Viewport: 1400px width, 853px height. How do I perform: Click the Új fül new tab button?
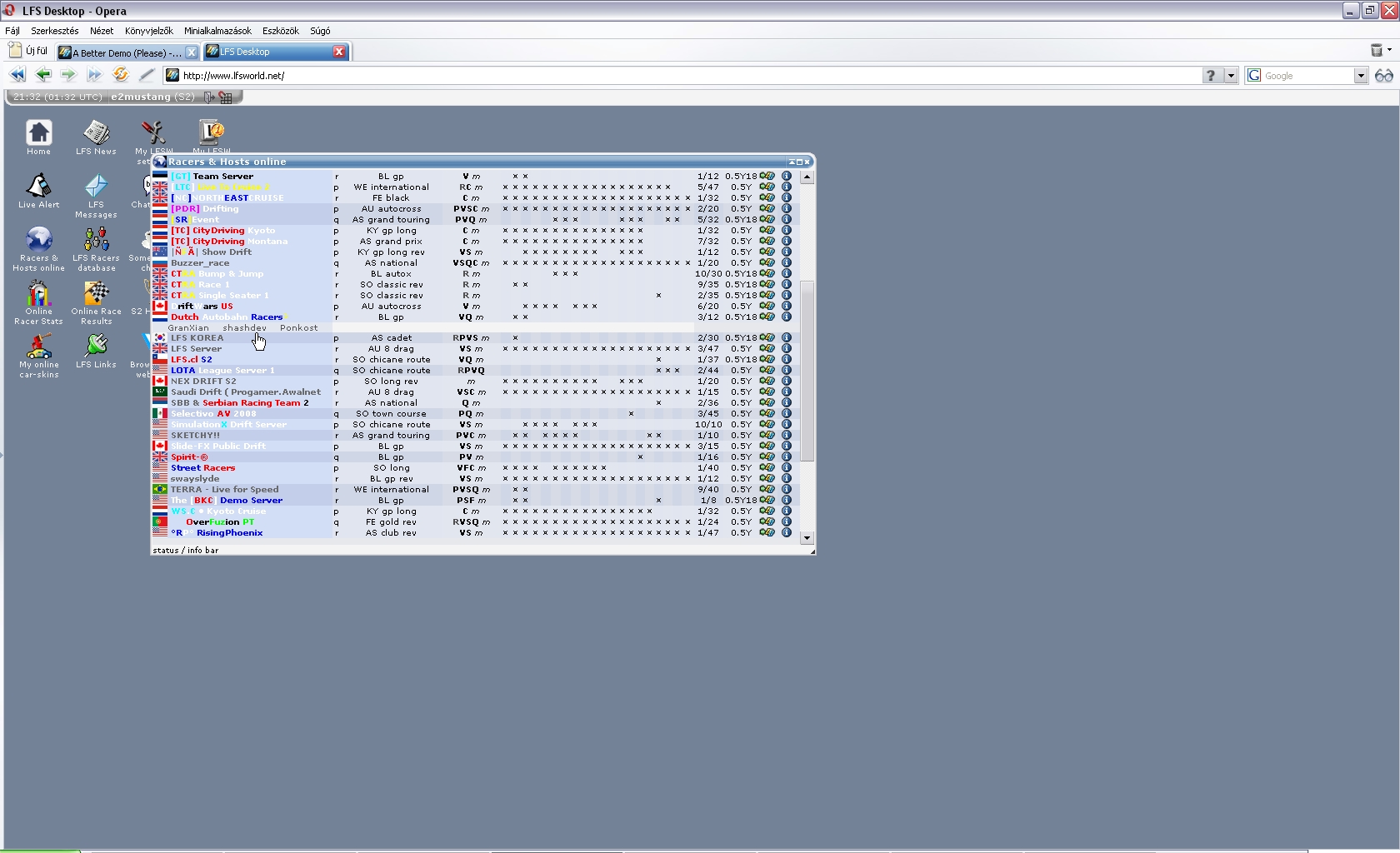(28, 51)
